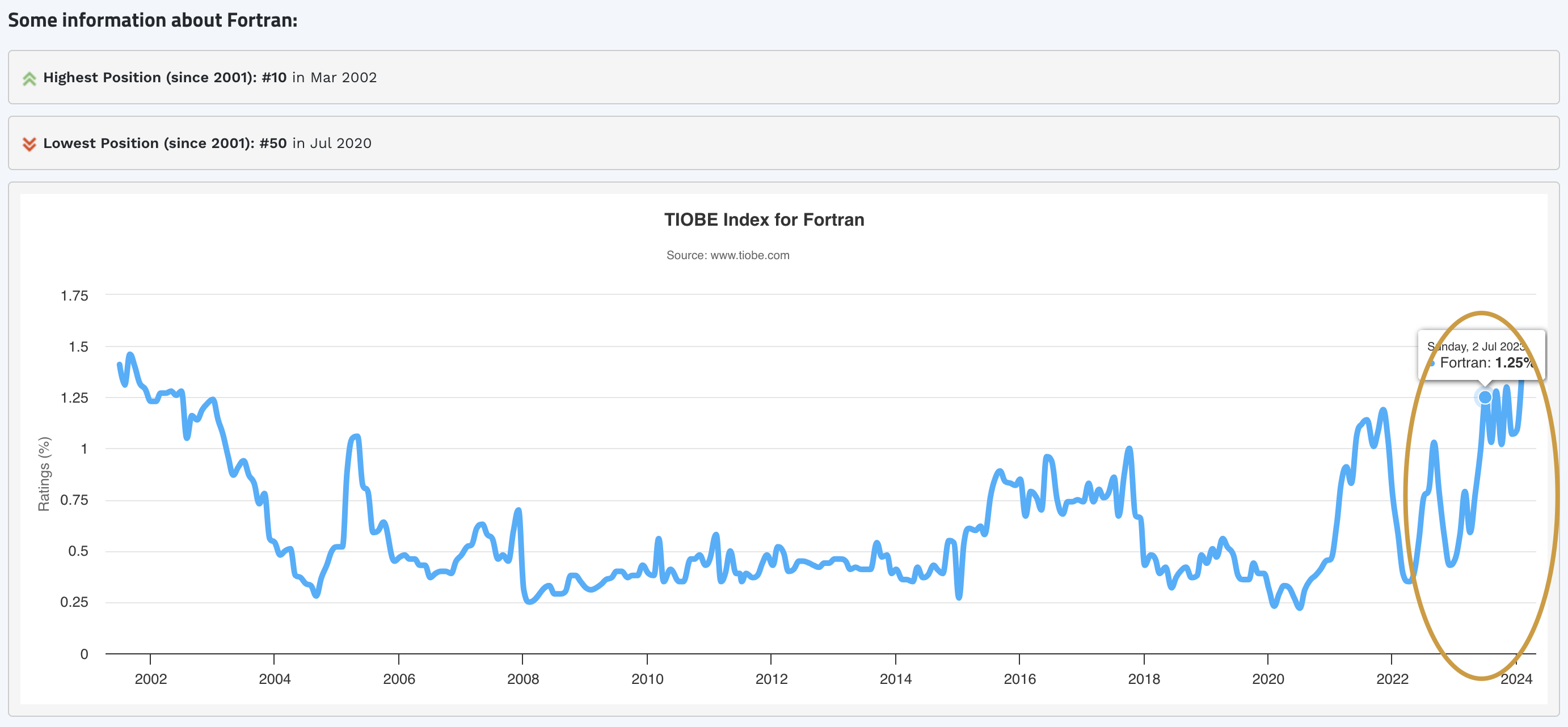Click the Some information about Fortran heading
This screenshot has height=727, width=1568.
153,20
